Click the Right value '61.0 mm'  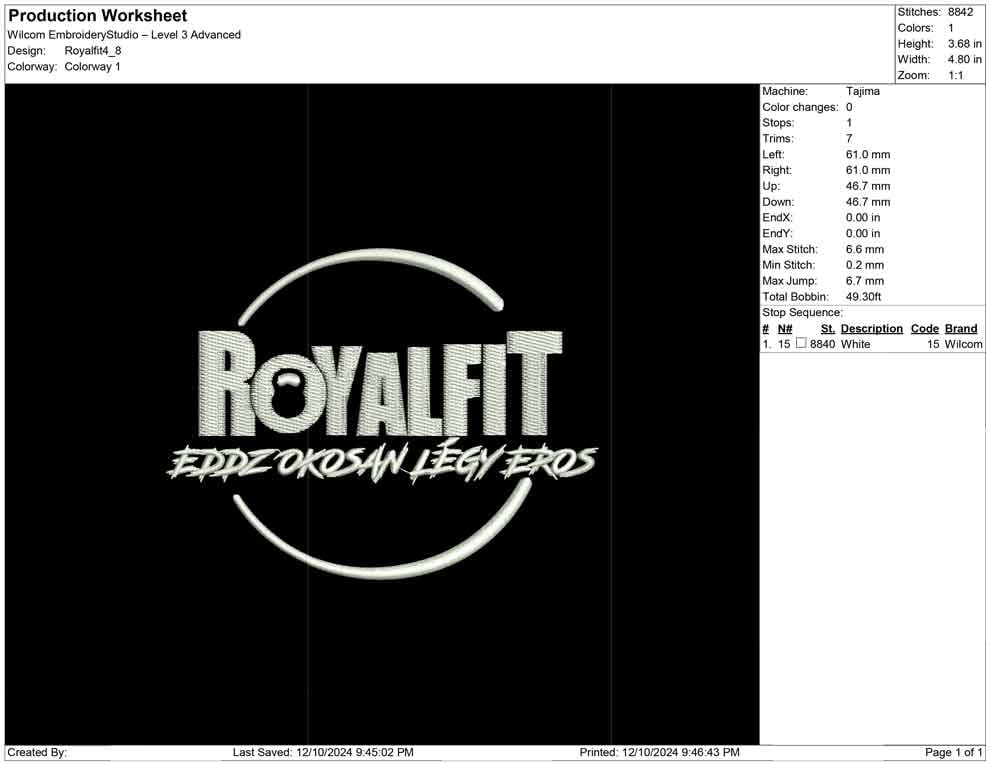click(868, 170)
